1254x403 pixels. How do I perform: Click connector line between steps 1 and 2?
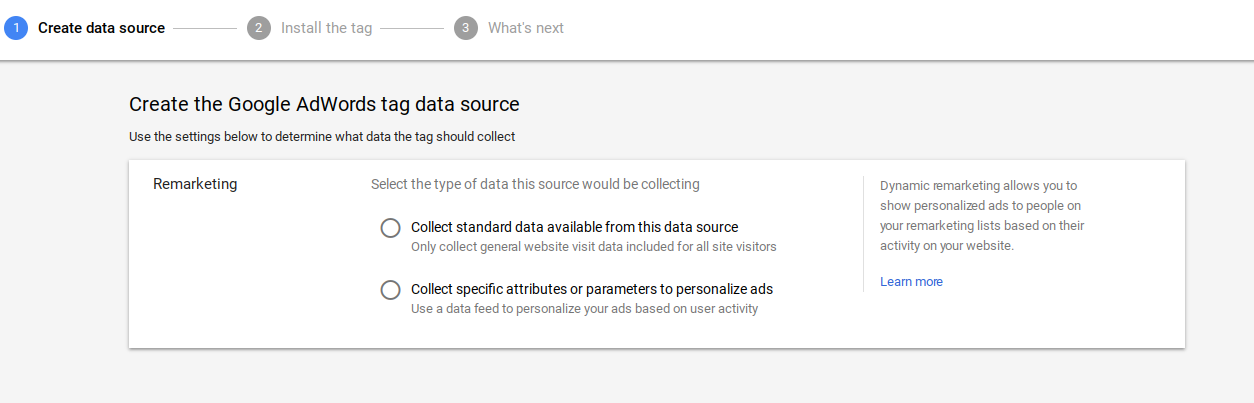click(x=205, y=28)
